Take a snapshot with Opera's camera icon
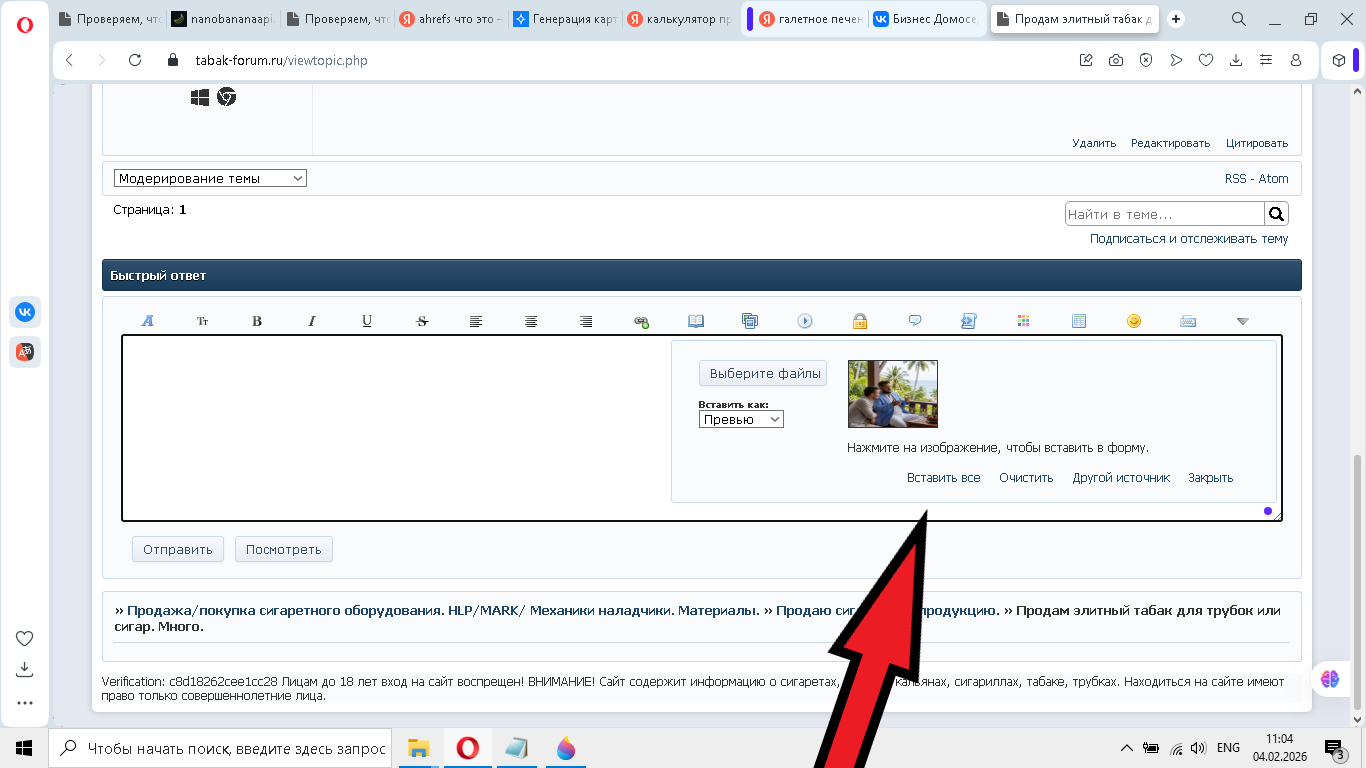The width and height of the screenshot is (1366, 768). 1115,60
